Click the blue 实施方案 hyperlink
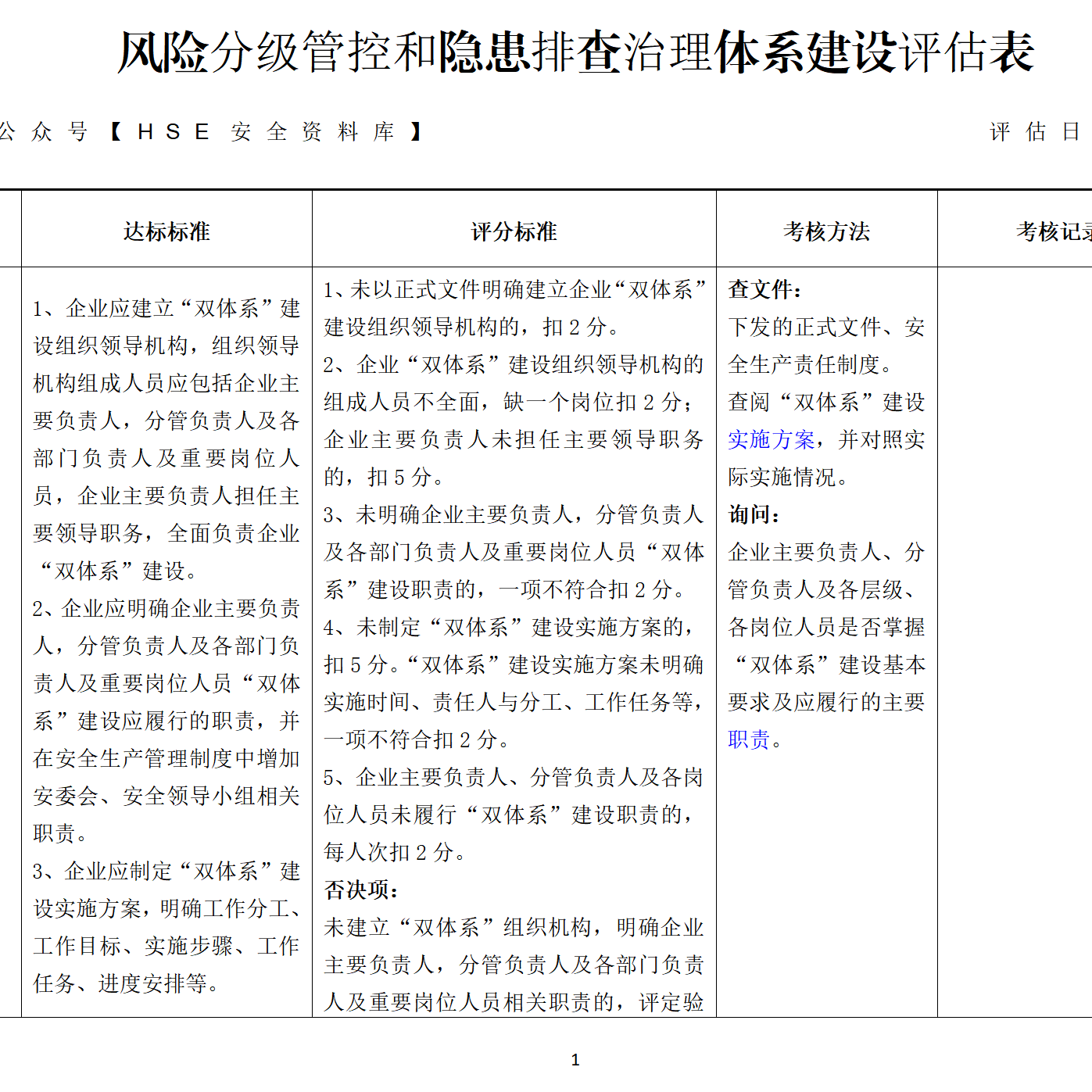Image resolution: width=1092 pixels, height=1092 pixels. [771, 440]
